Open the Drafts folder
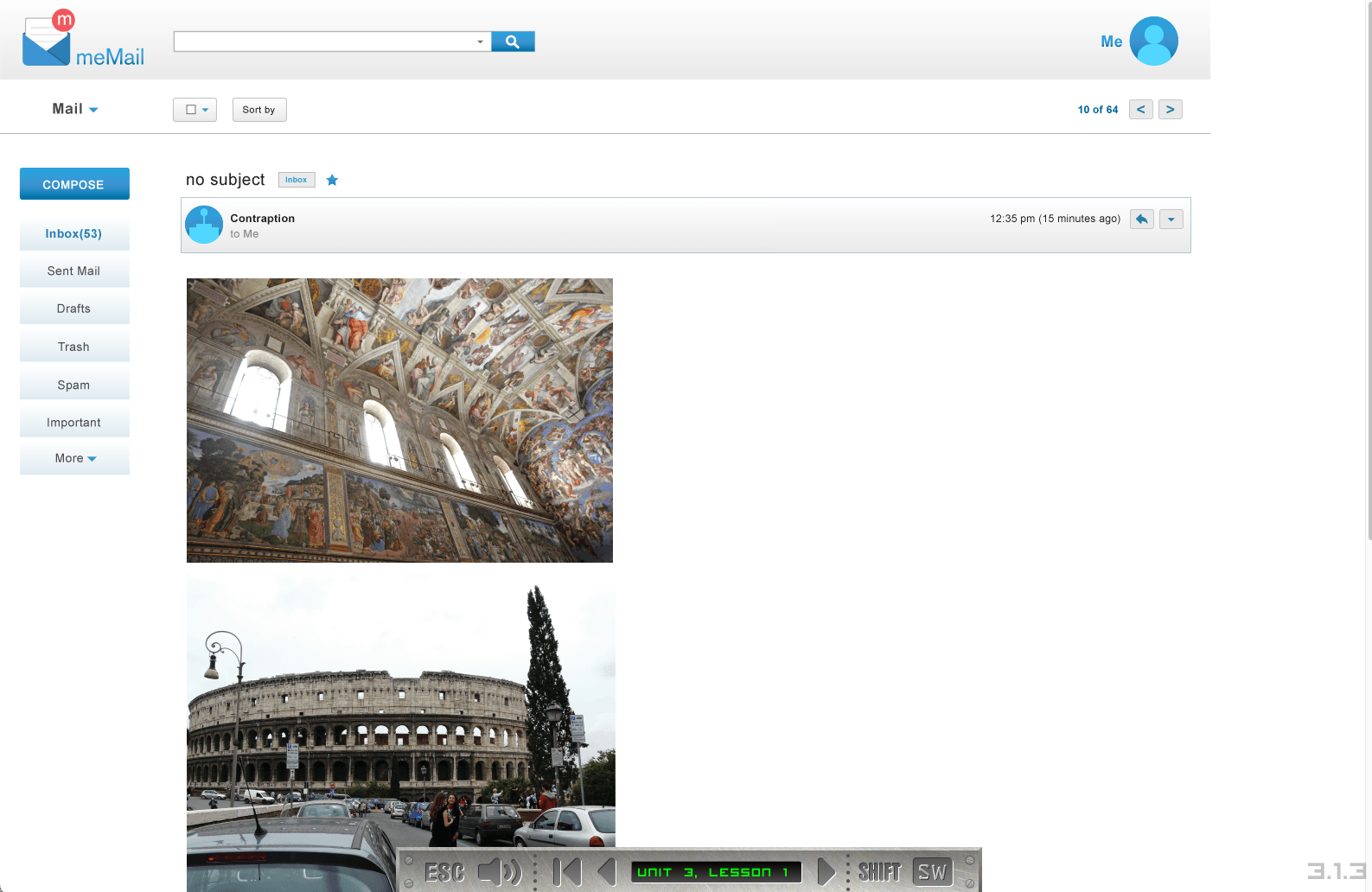 [74, 309]
